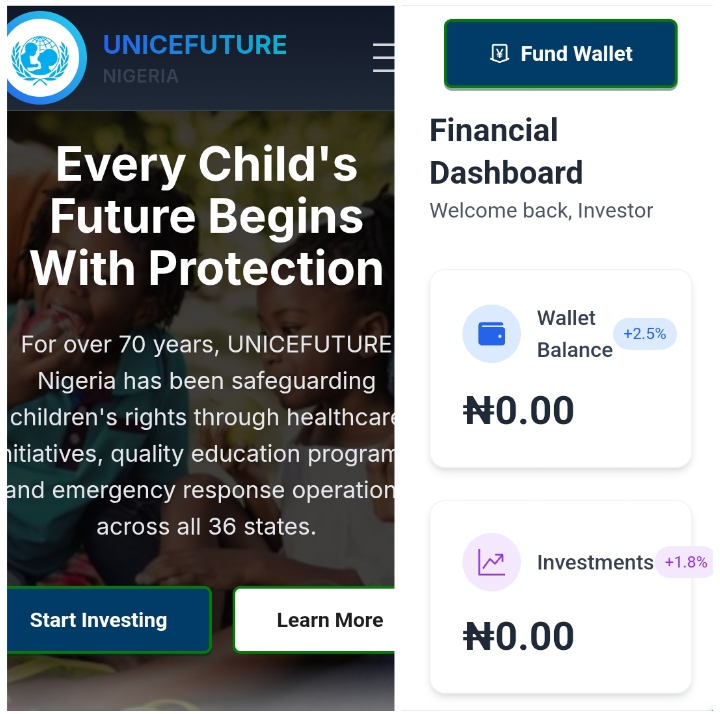Screen dimensions: 720x714
Task: Click the Learn More button
Action: point(315,620)
